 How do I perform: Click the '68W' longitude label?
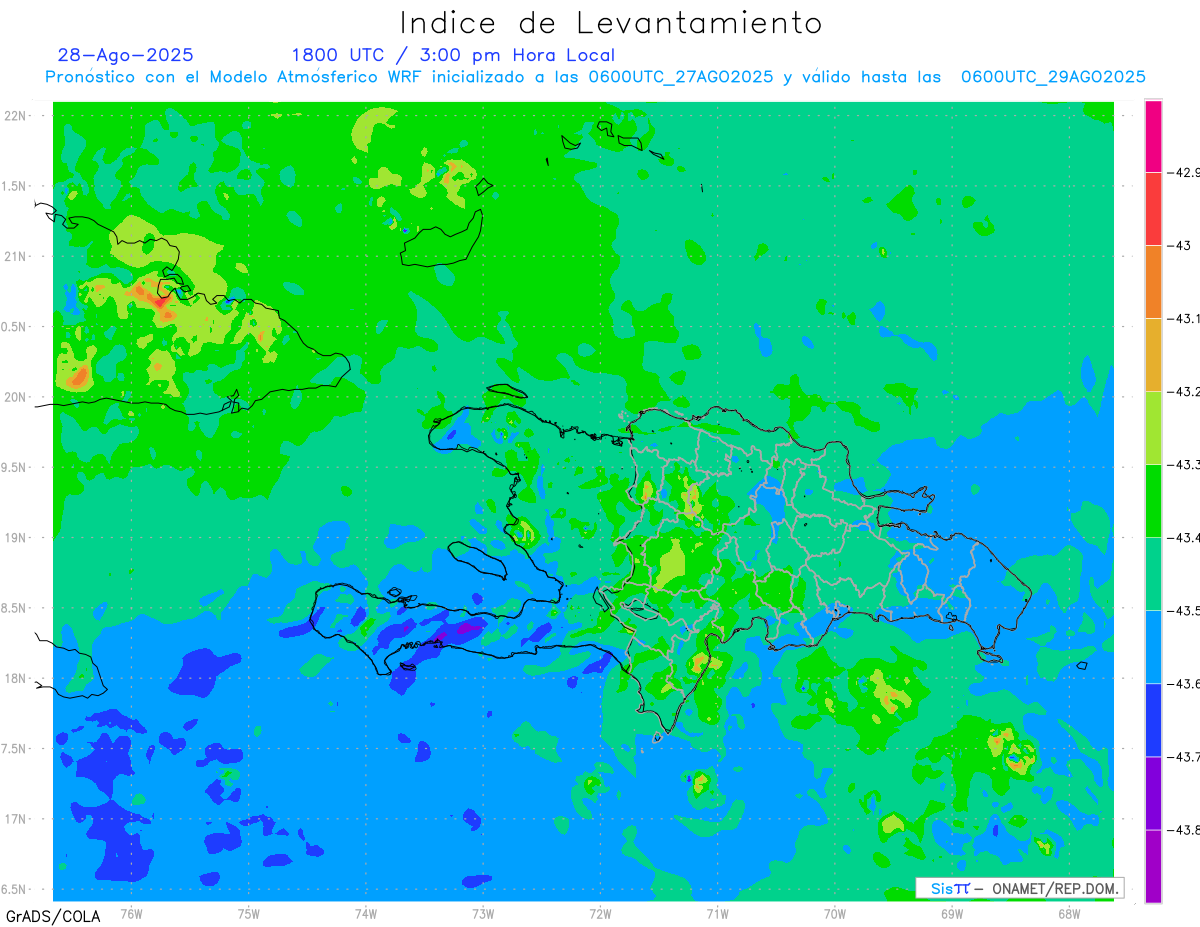(1069, 912)
